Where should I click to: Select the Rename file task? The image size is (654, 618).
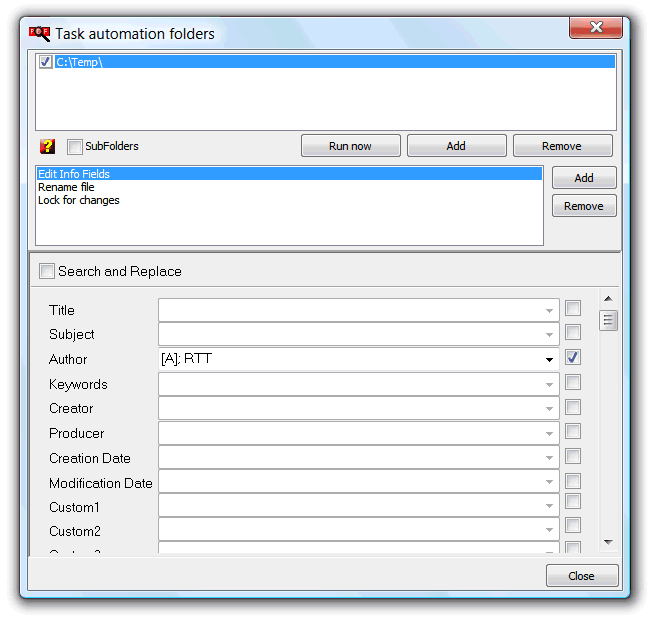(289, 187)
